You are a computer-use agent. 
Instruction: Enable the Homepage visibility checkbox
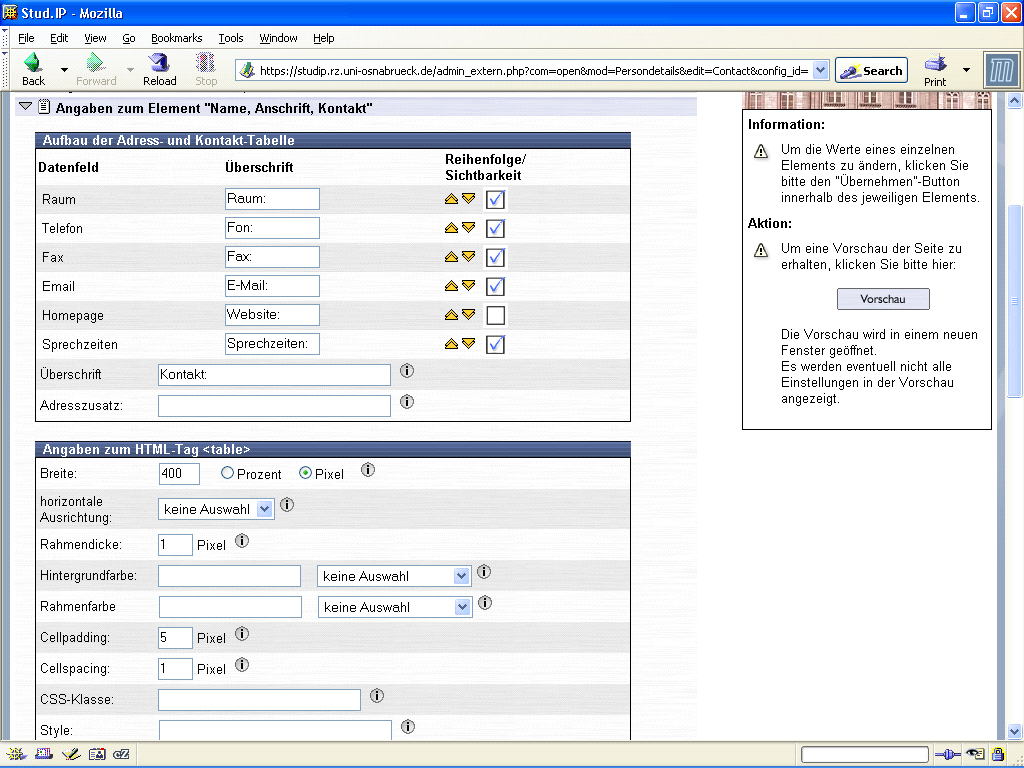[x=495, y=316]
